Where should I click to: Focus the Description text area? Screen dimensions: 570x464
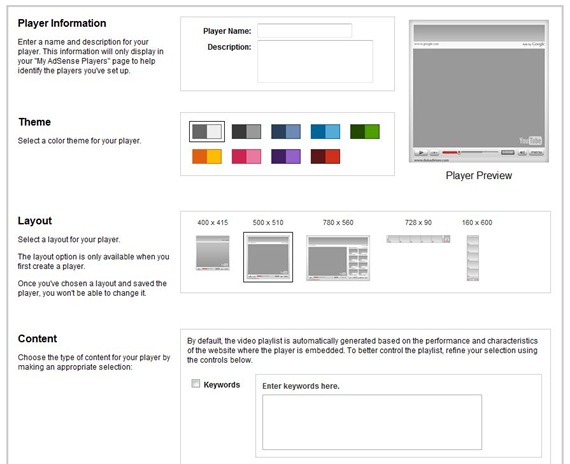(315, 61)
